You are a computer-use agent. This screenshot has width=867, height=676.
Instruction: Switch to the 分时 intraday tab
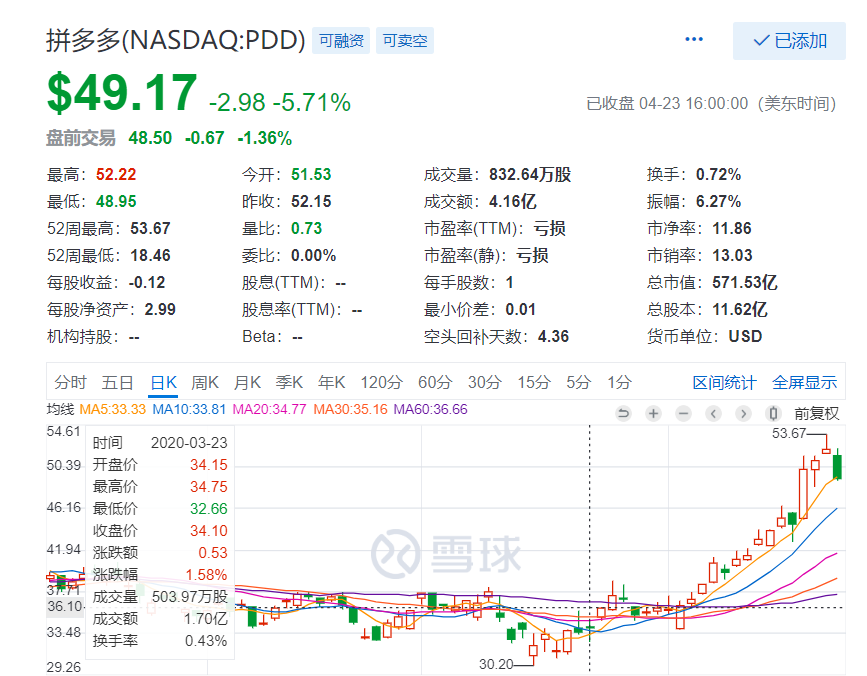point(70,382)
